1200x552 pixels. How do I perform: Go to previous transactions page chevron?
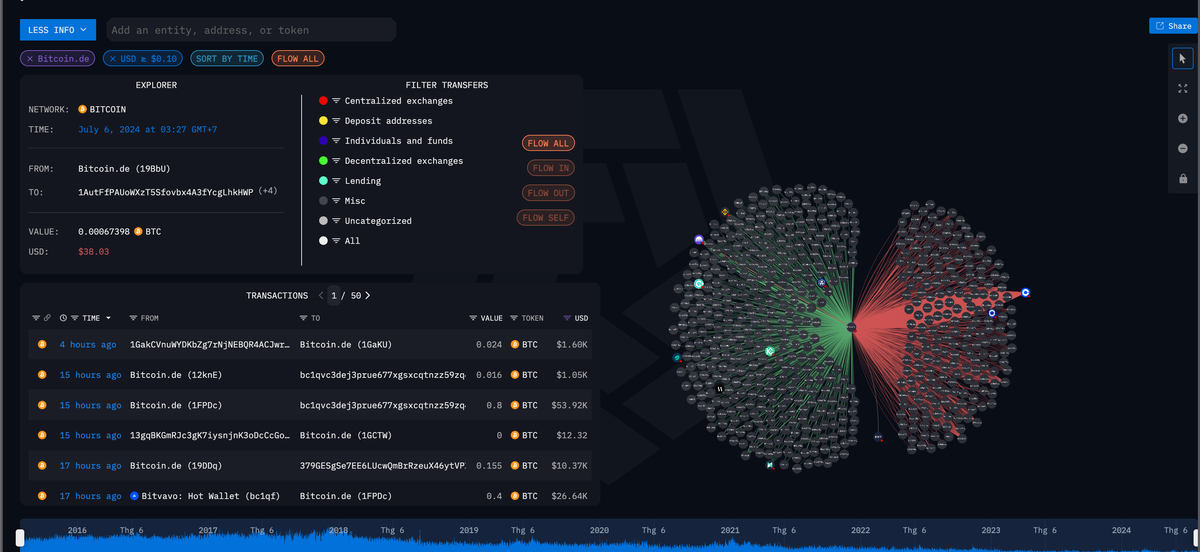coord(321,296)
